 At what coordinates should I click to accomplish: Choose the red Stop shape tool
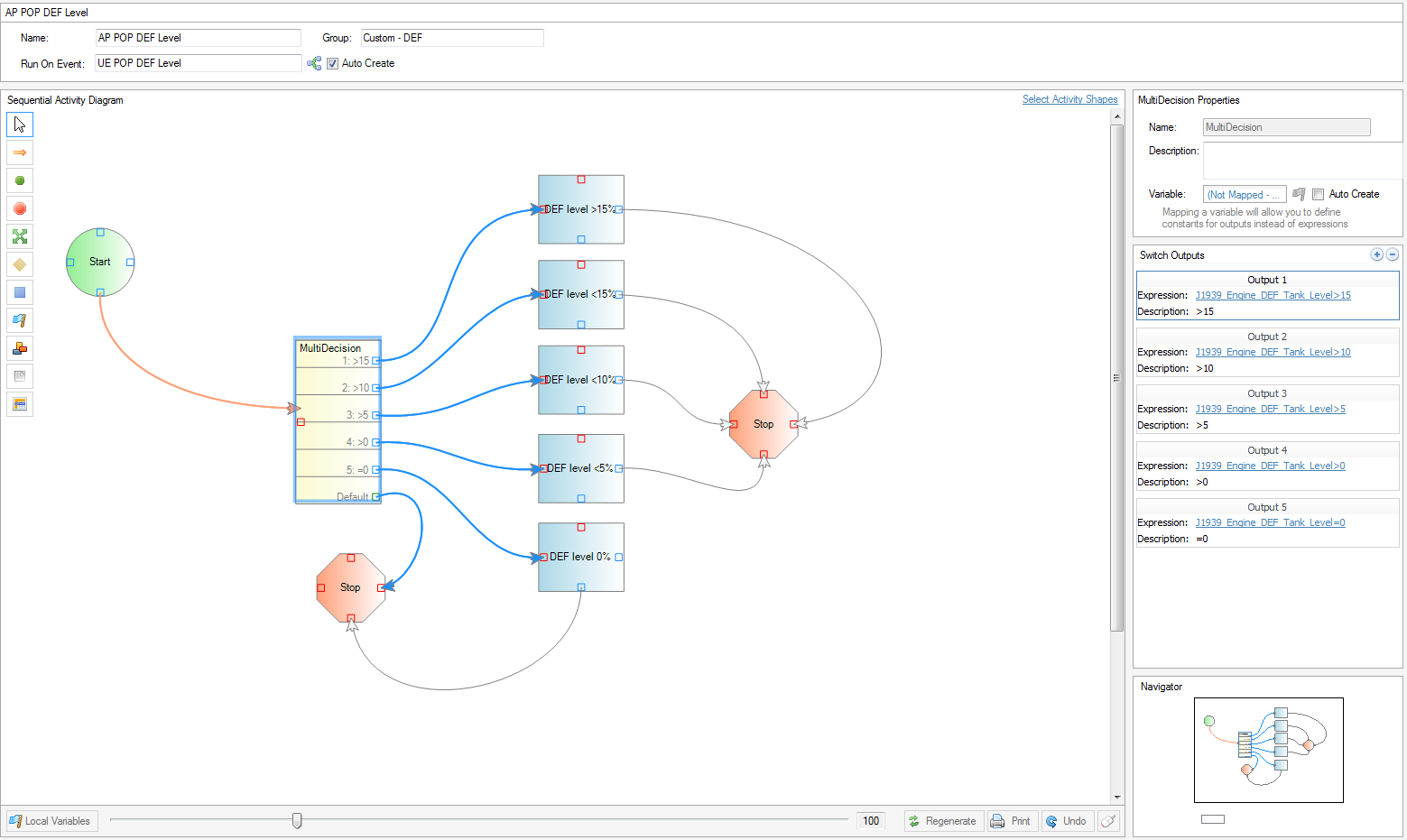(20, 208)
